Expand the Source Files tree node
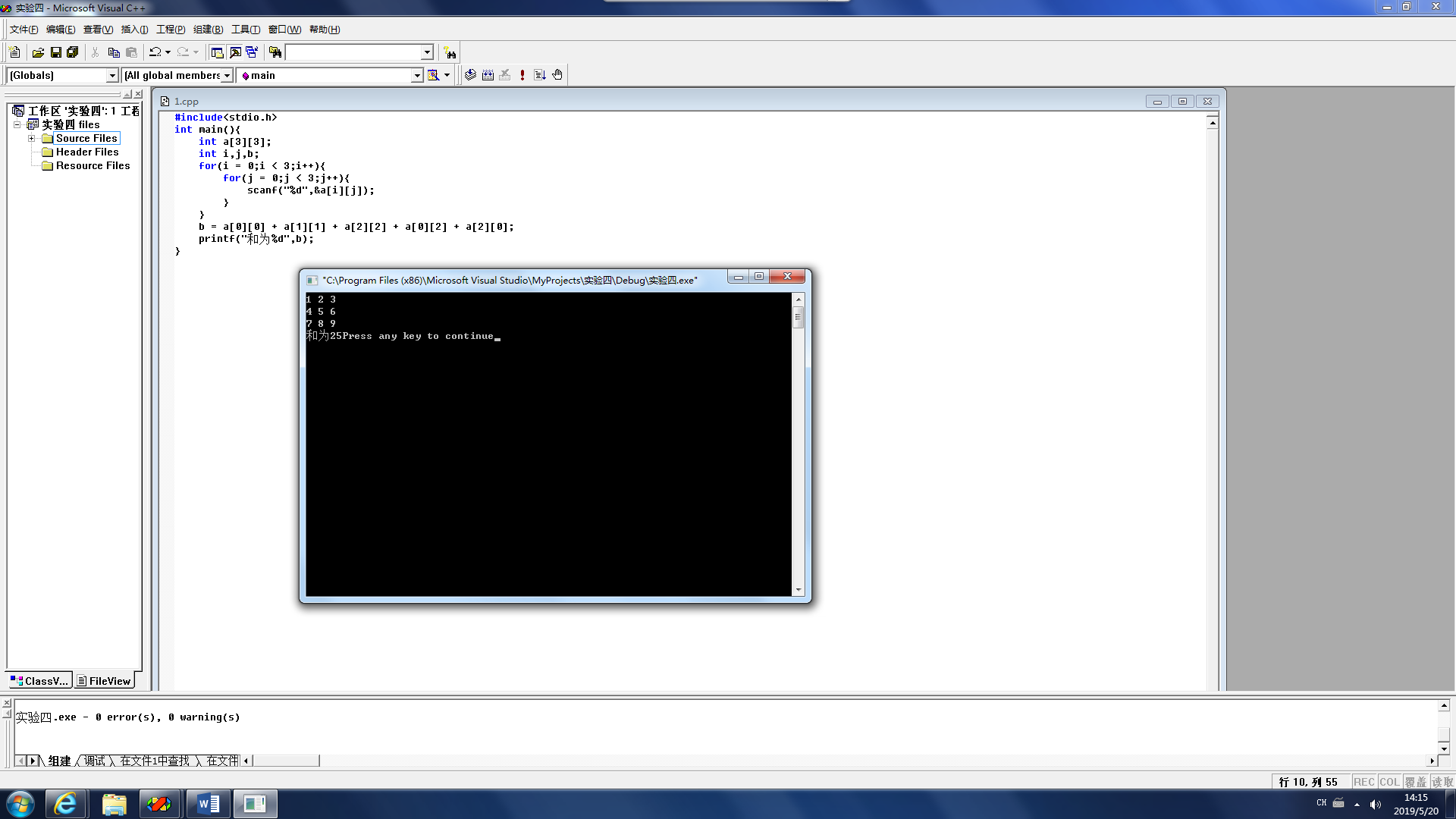 (x=32, y=138)
